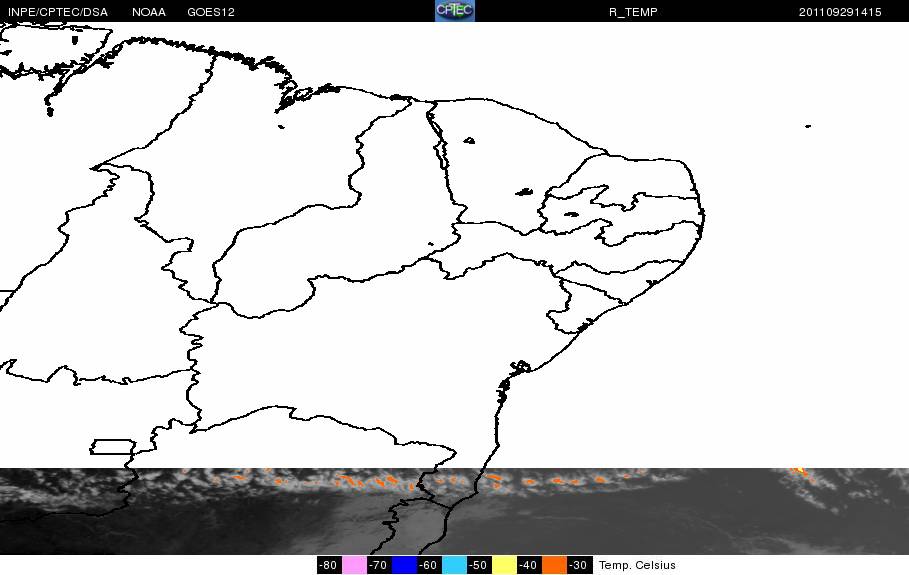Click the Temp. Celsius legend label
The height and width of the screenshot is (575, 909).
point(637,565)
